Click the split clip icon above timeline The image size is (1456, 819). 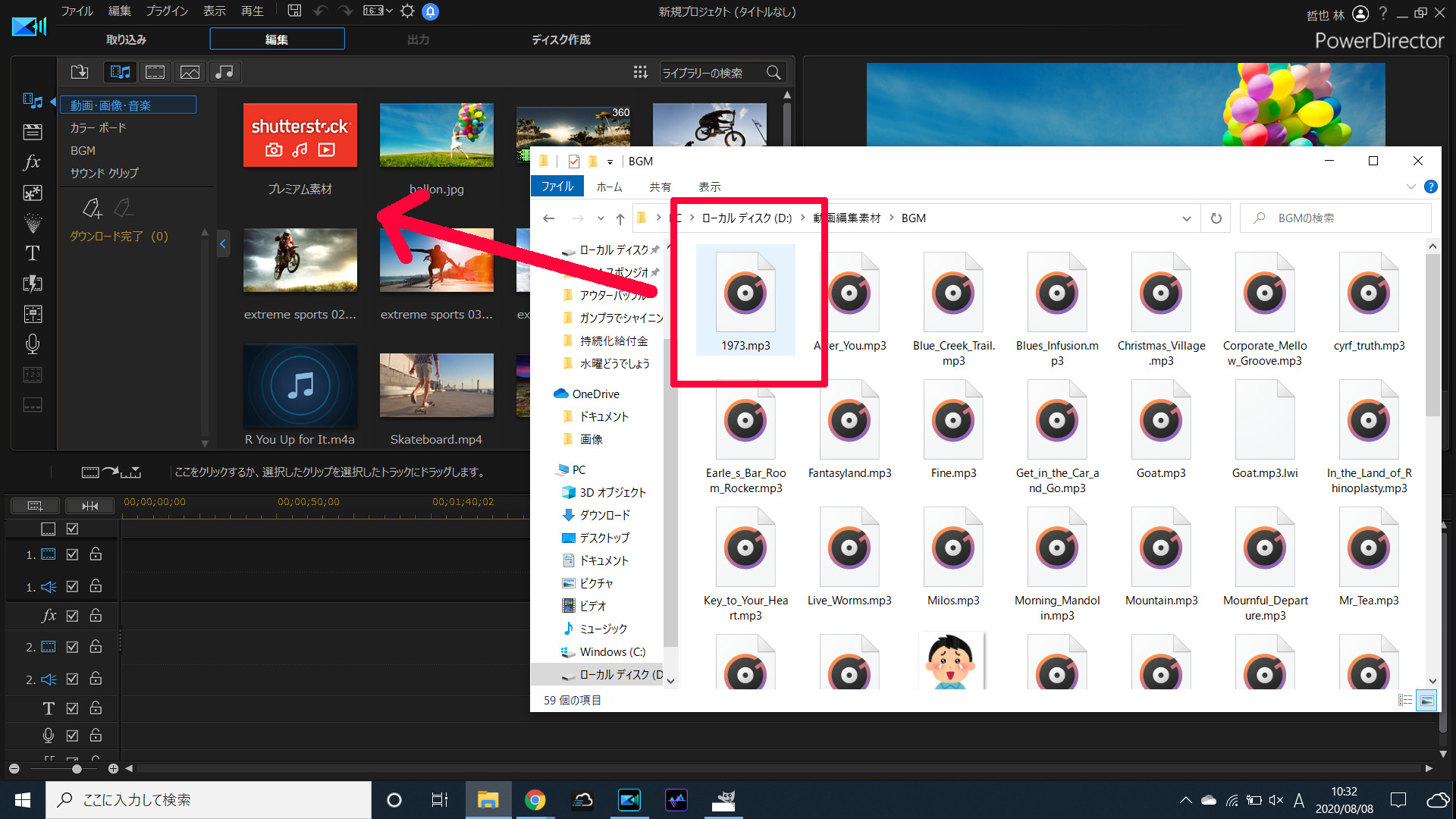pos(89,505)
